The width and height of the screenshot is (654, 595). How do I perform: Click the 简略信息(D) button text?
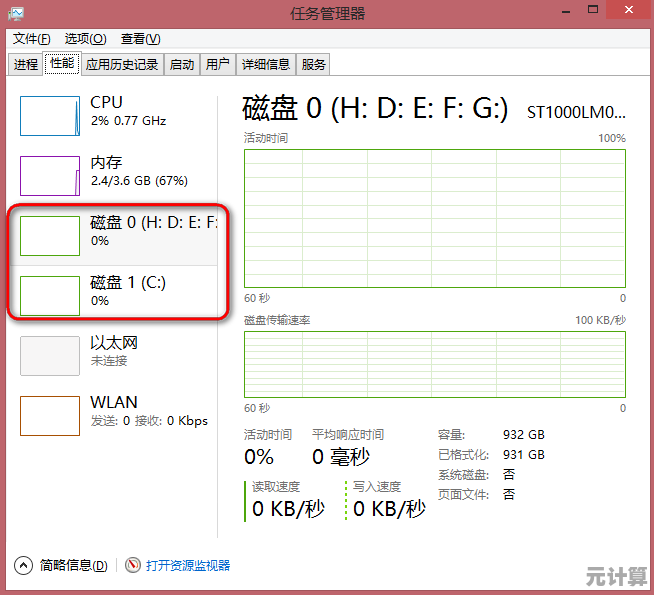[73, 566]
